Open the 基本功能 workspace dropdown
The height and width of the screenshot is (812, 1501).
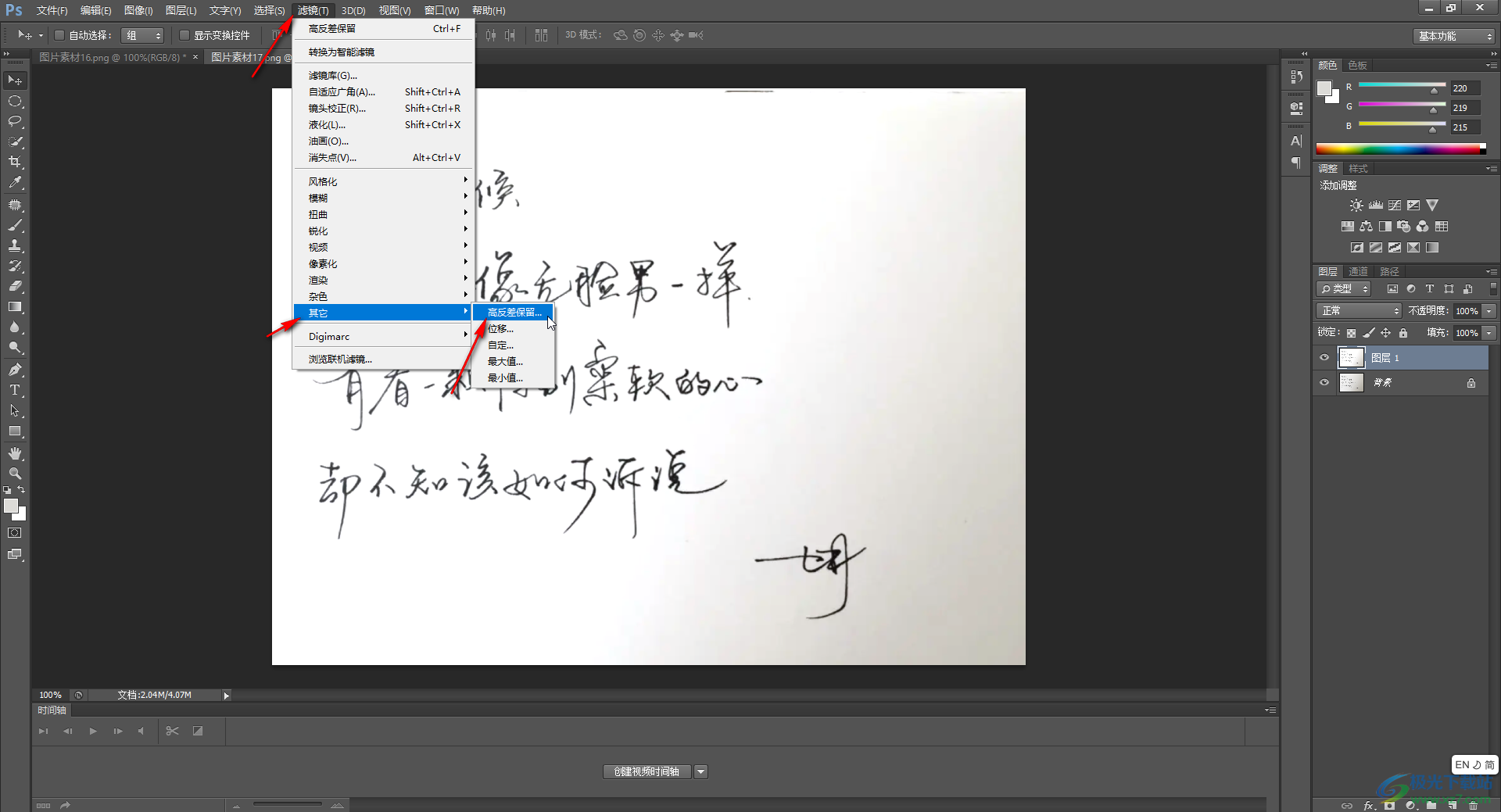(1455, 36)
